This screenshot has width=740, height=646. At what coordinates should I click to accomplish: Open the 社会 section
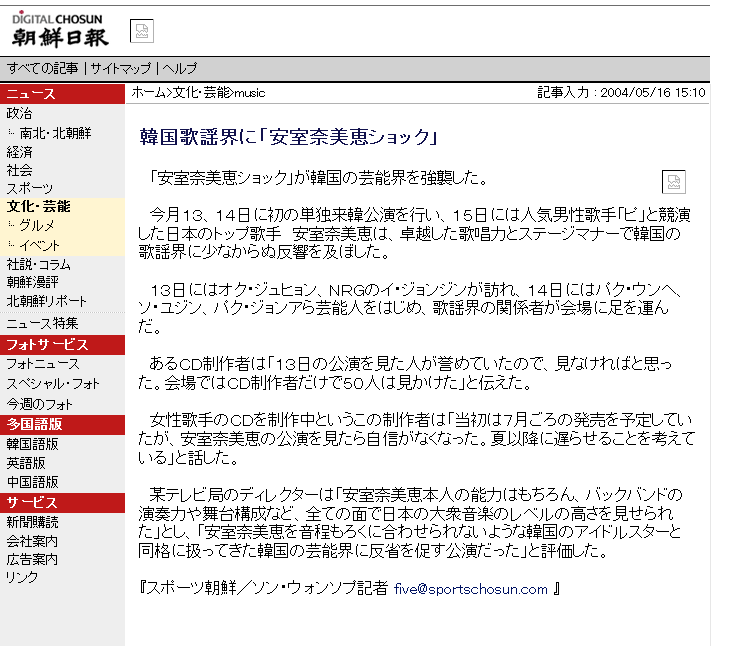19,170
